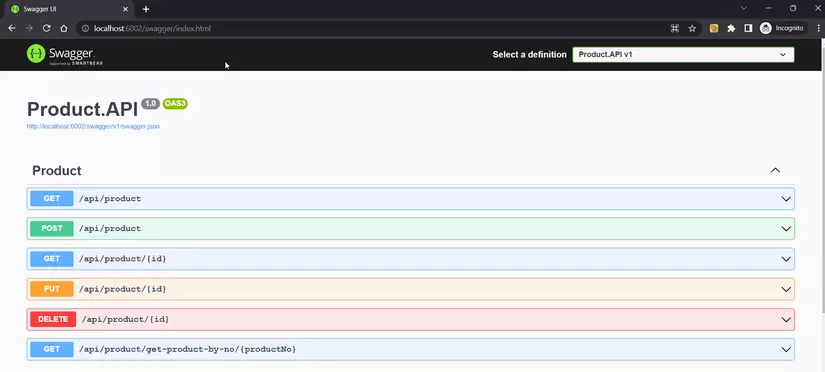Viewport: 825px width, 372px height.
Task: Click the GET badge for /api/product/{id}
Action: point(52,259)
